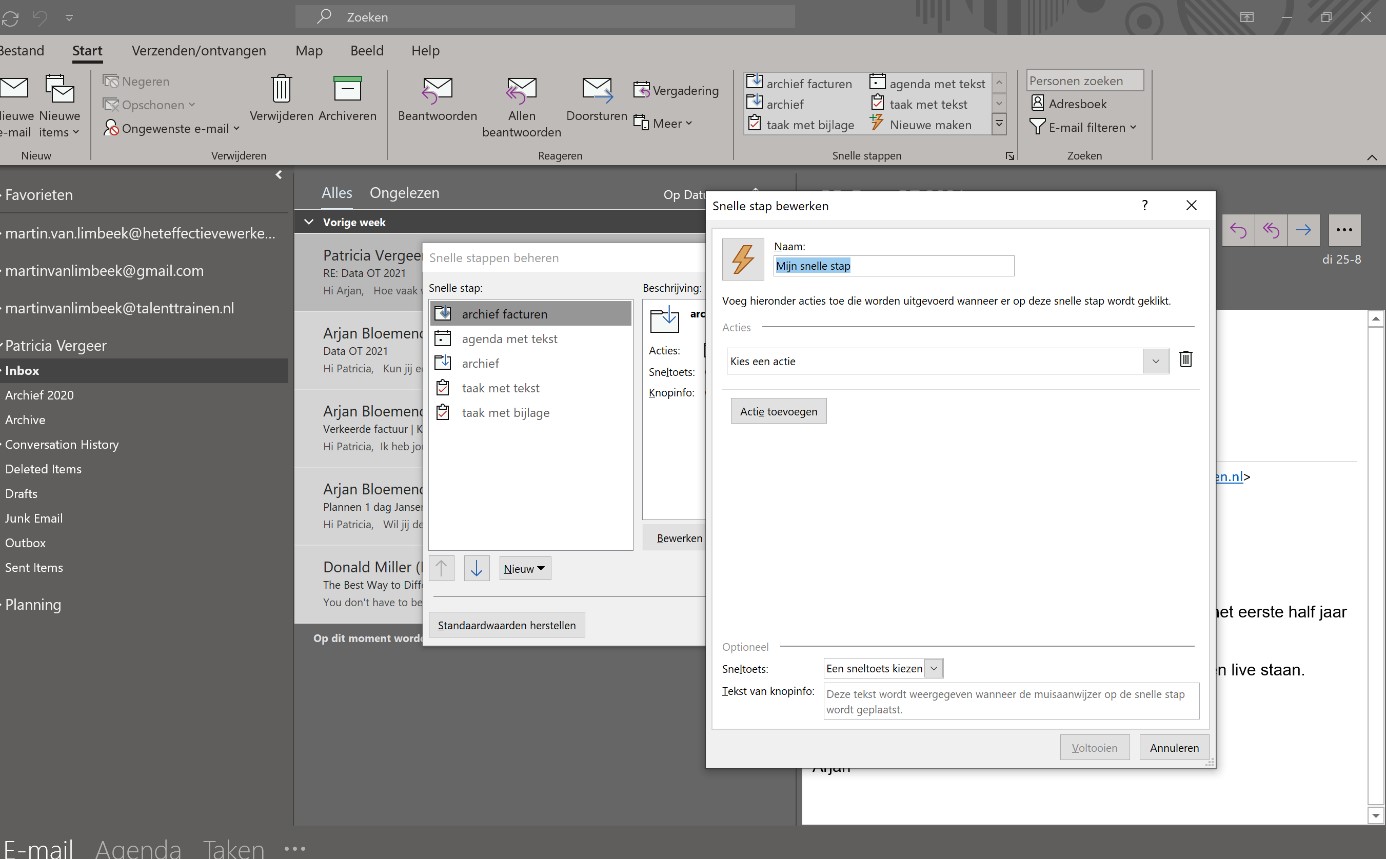Click the Verwijderen trash icon in the ribbon
The width and height of the screenshot is (1386, 859).
tap(281, 99)
